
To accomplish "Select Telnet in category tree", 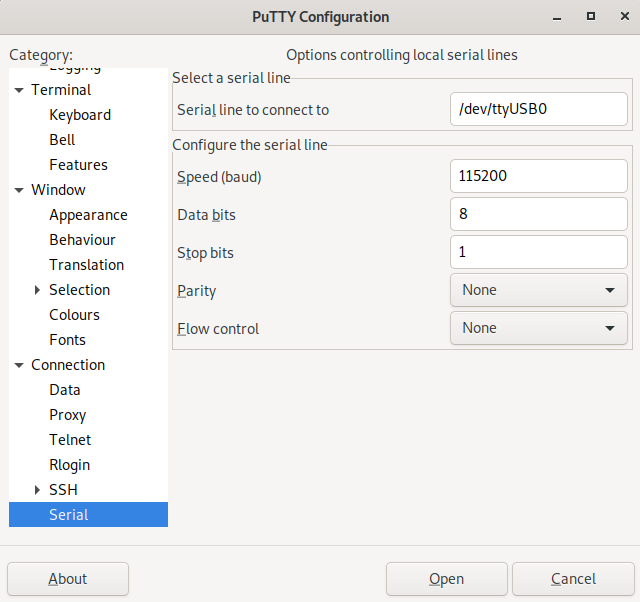I will [x=70, y=440].
